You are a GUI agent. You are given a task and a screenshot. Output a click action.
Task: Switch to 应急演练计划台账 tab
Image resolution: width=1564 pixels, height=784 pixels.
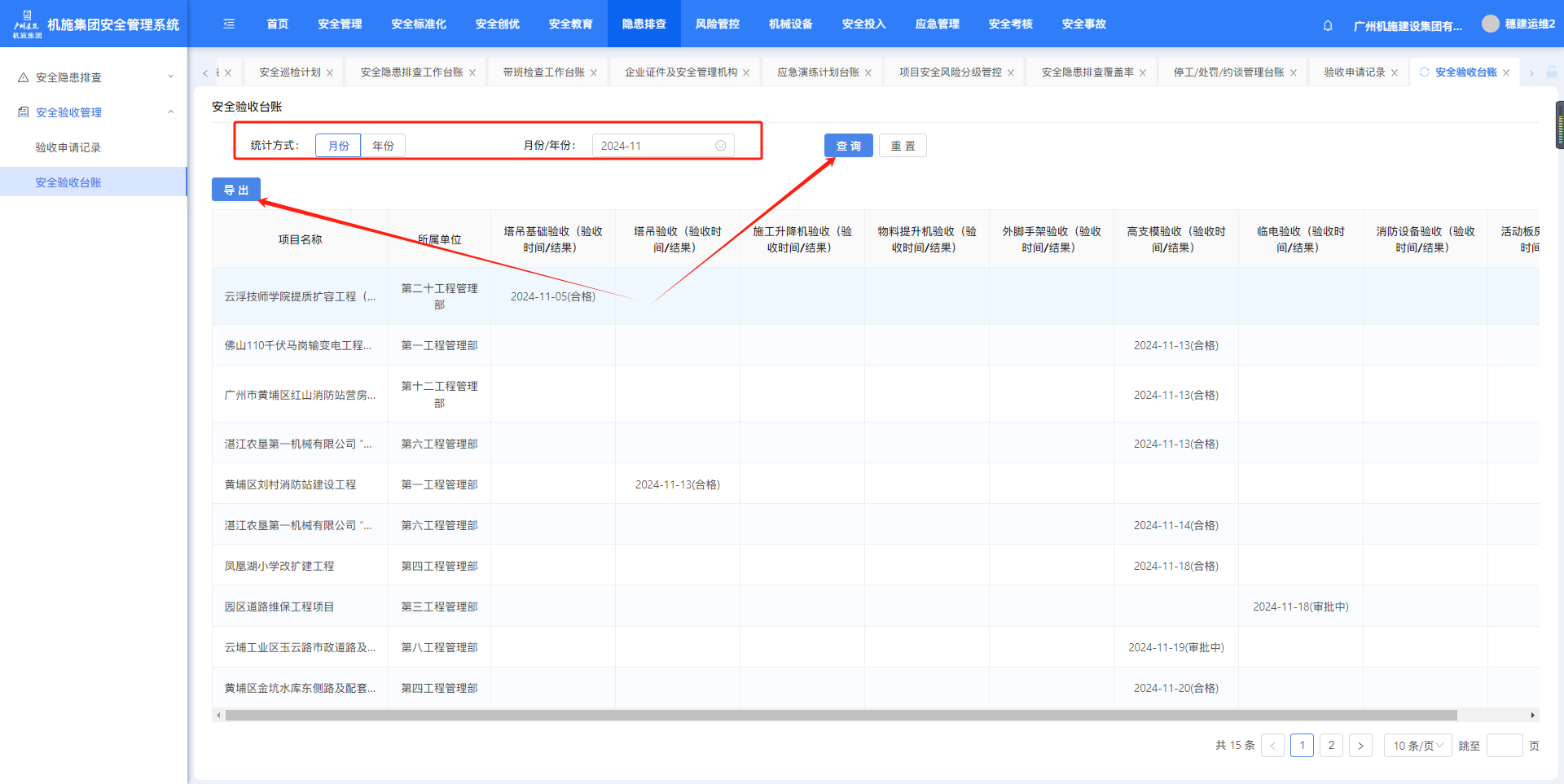click(818, 72)
